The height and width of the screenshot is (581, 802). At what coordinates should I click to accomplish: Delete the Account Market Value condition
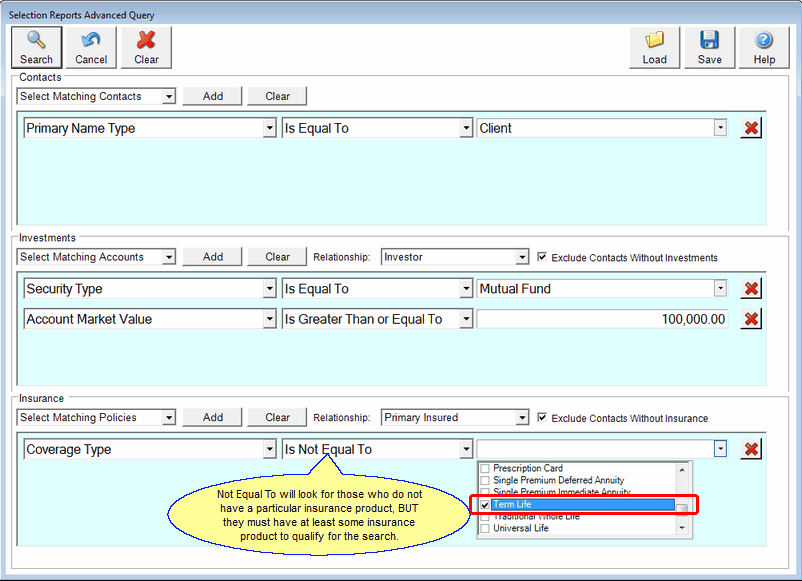pyautogui.click(x=750, y=319)
